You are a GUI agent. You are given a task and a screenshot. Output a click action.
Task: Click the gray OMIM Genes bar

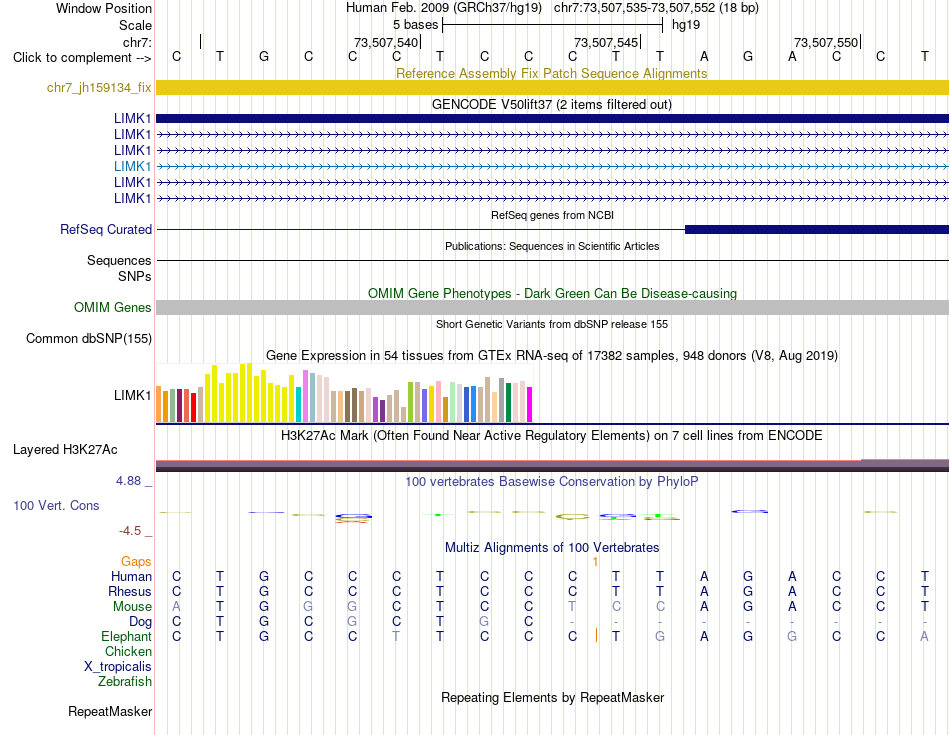pos(552,307)
